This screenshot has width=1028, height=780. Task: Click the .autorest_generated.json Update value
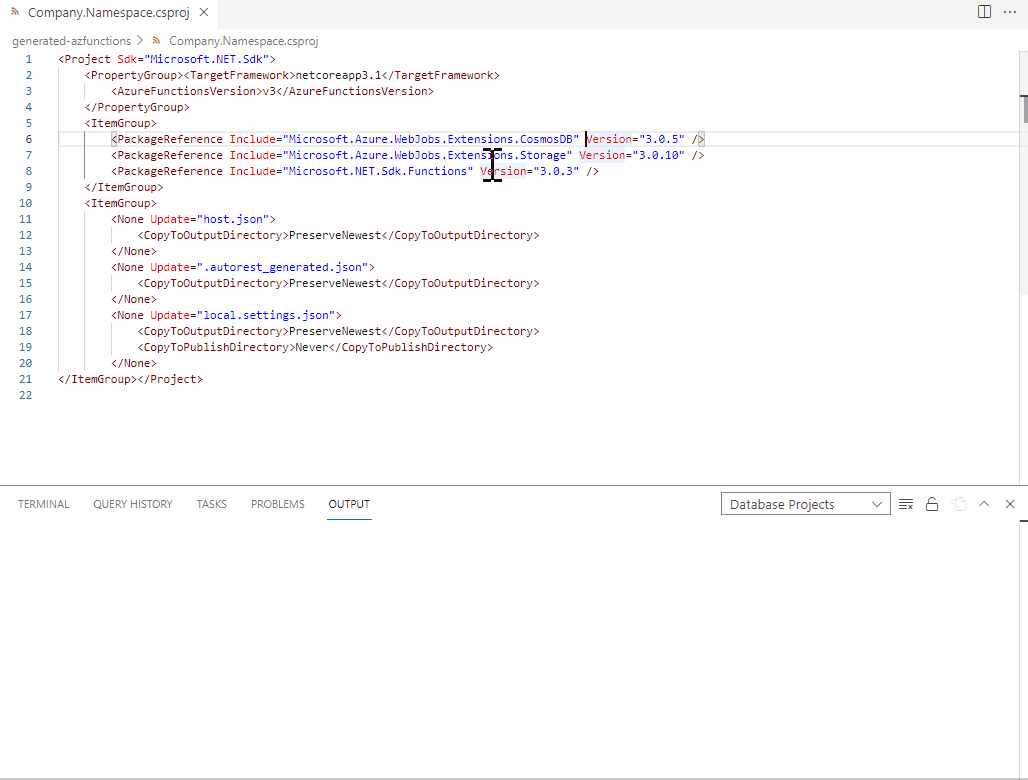click(x=282, y=267)
